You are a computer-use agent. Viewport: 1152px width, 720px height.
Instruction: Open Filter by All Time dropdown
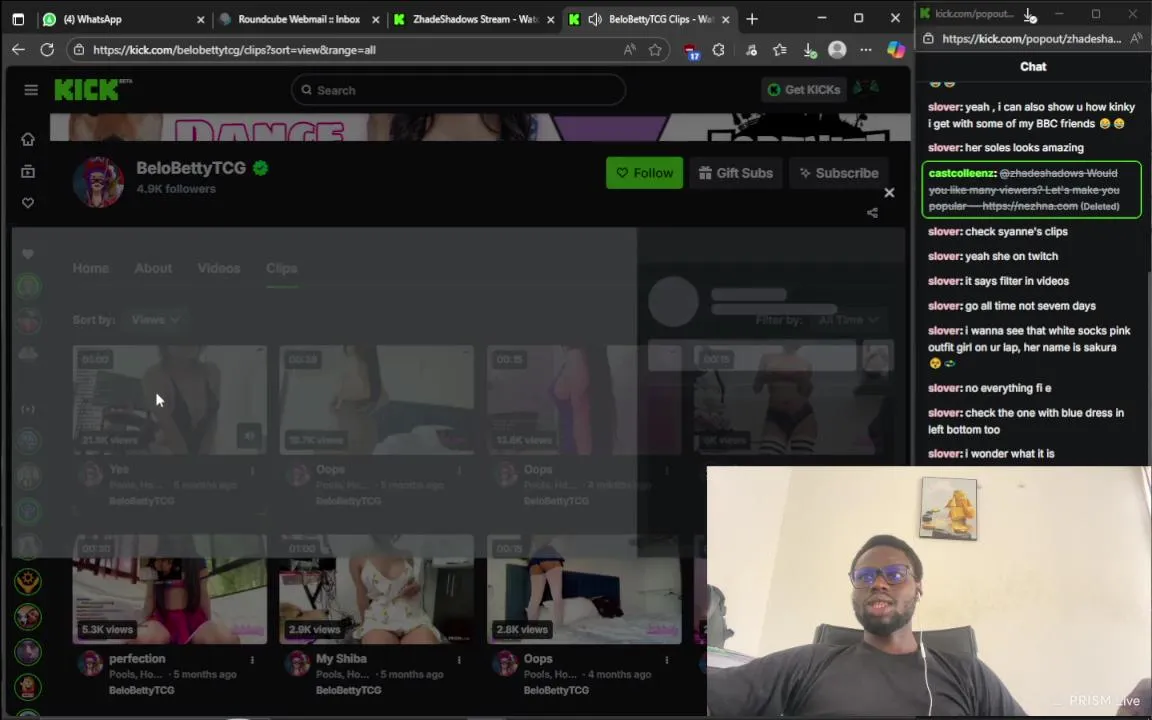(x=848, y=320)
